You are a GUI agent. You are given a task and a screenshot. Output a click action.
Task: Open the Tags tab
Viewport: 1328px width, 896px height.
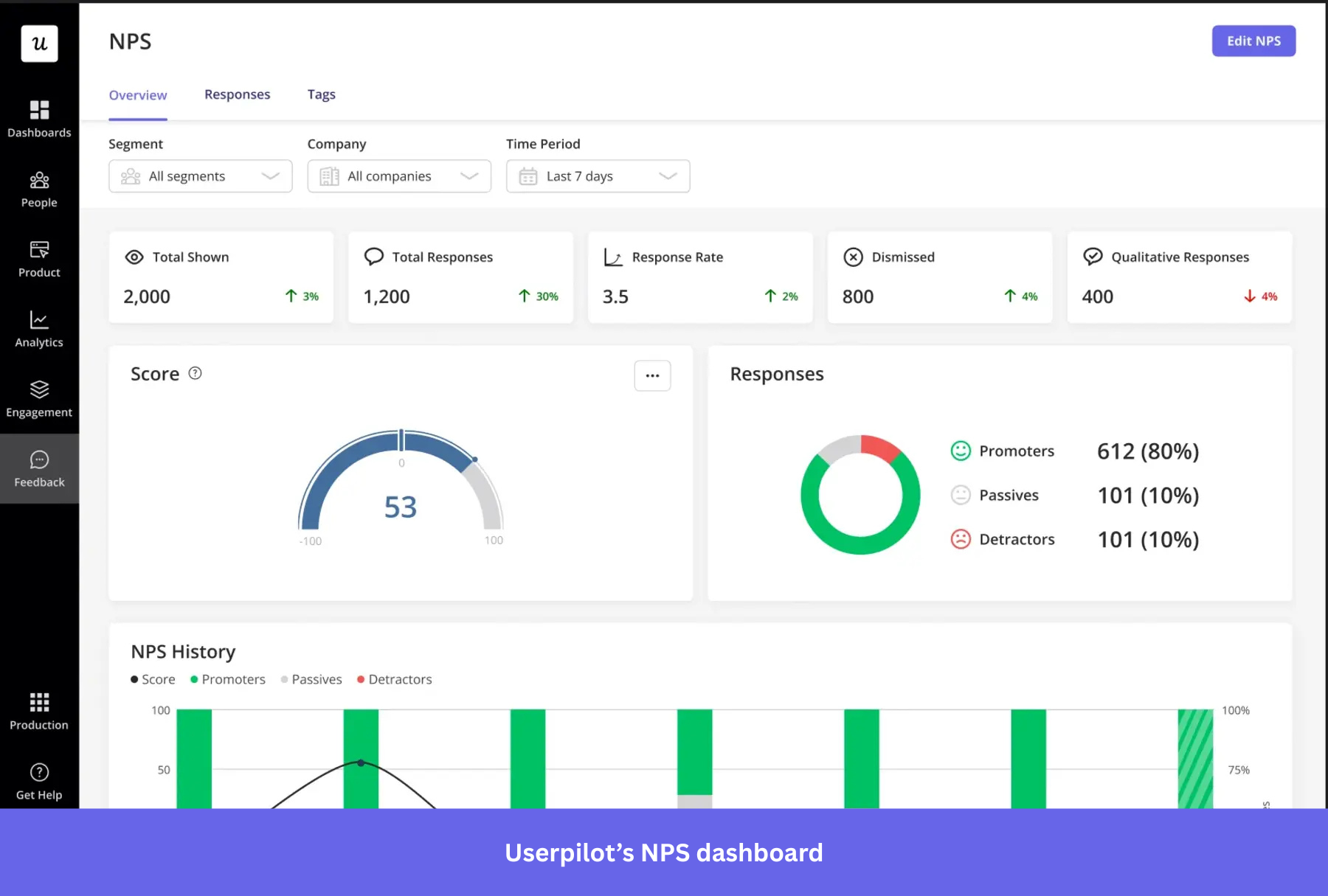pyautogui.click(x=321, y=94)
